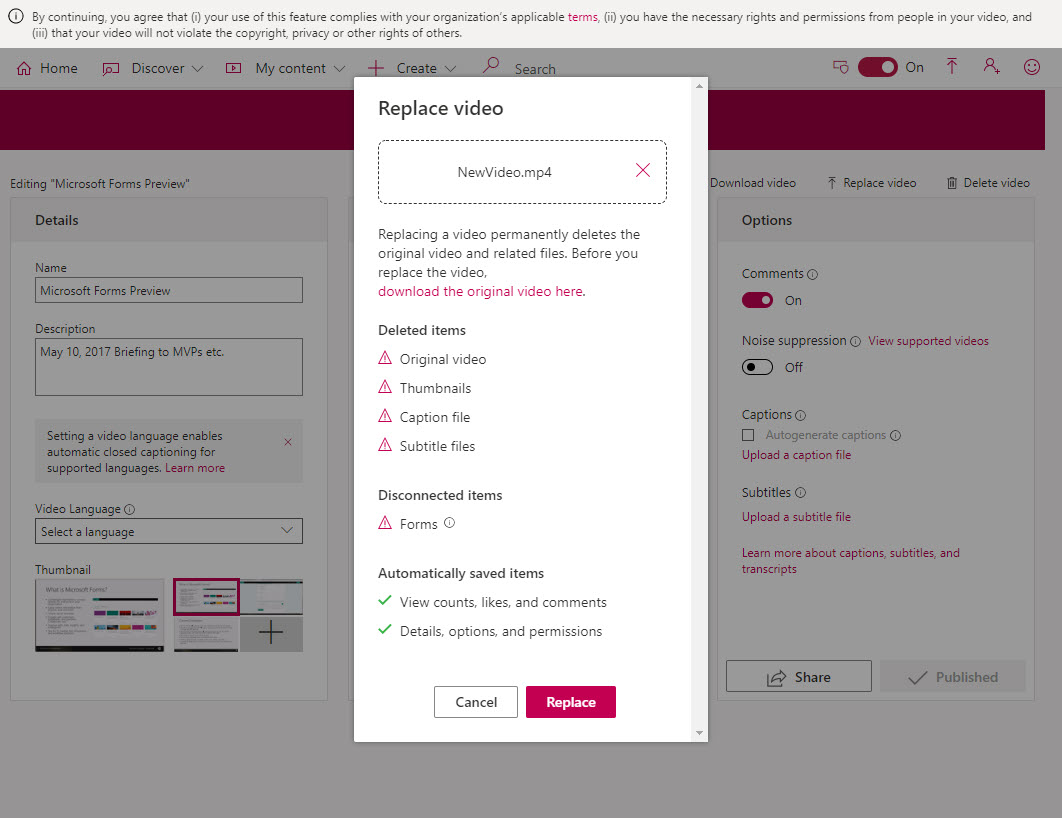Add a custom thumbnail with plus tile
Screen dimensions: 1062x818
tap(271, 633)
